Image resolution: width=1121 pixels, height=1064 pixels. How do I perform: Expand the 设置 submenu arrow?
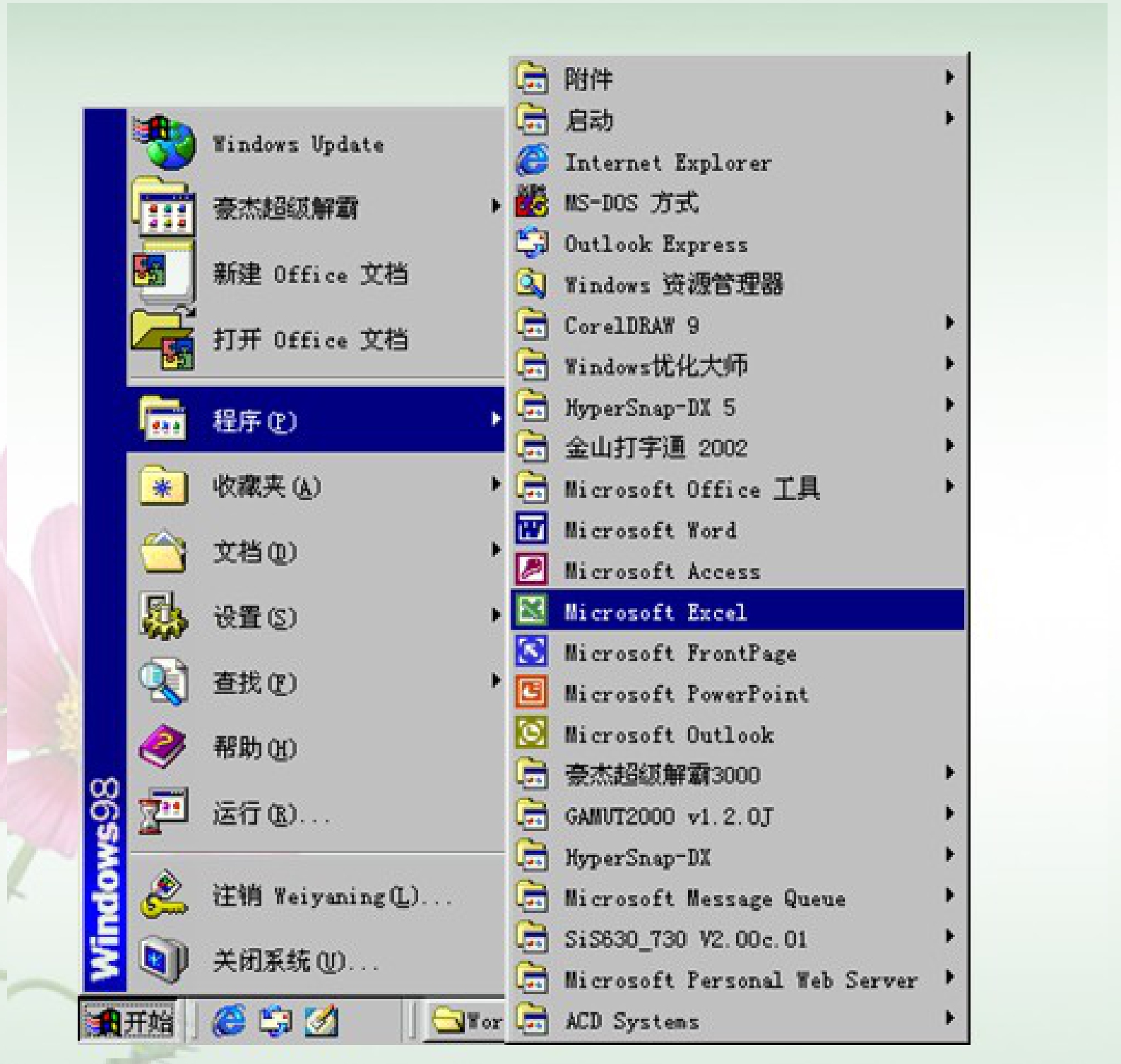tap(496, 615)
